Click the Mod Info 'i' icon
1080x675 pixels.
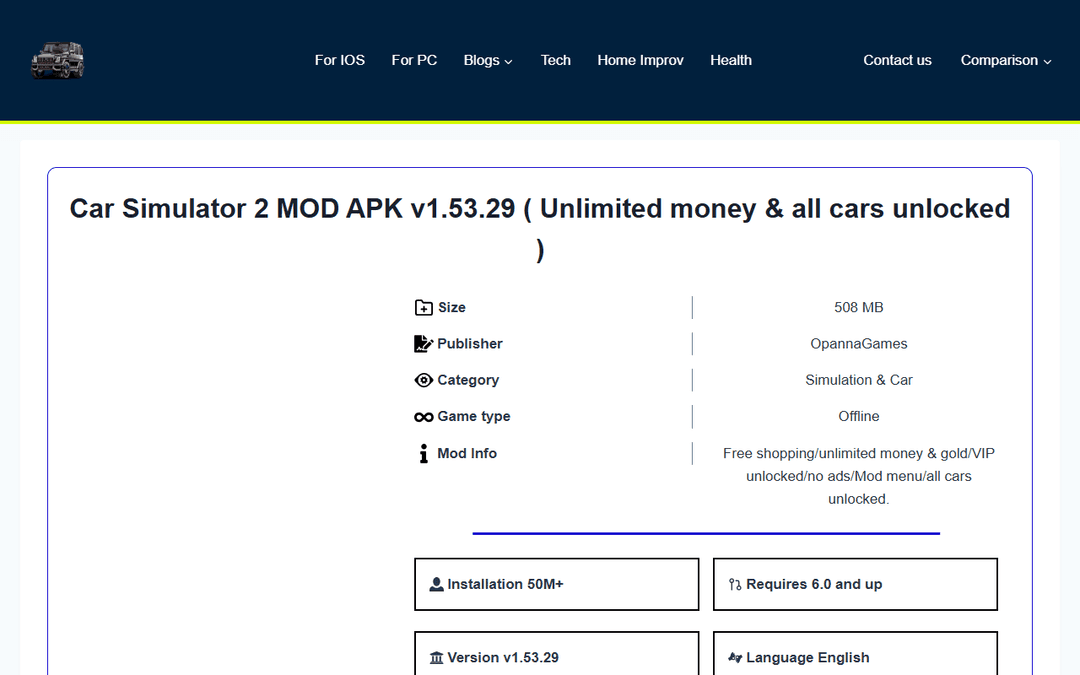(x=424, y=453)
